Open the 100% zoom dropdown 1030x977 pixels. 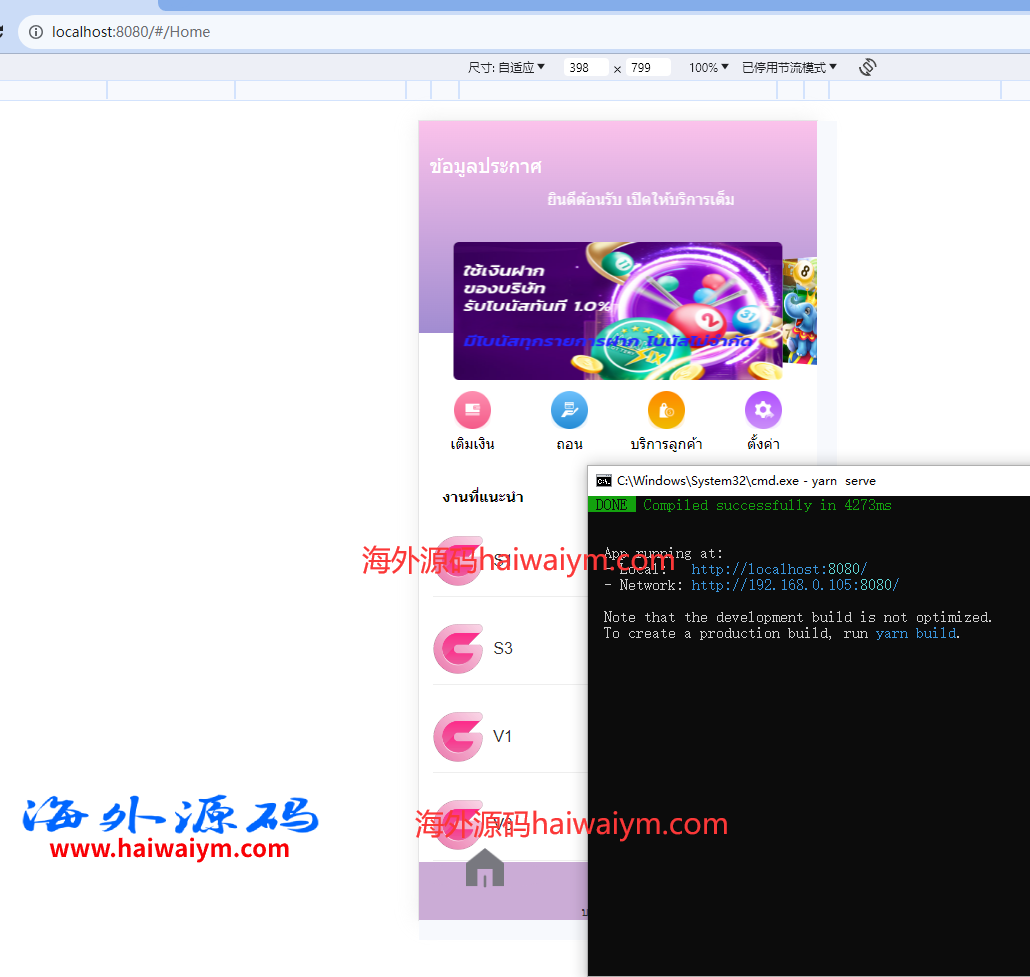pos(708,67)
